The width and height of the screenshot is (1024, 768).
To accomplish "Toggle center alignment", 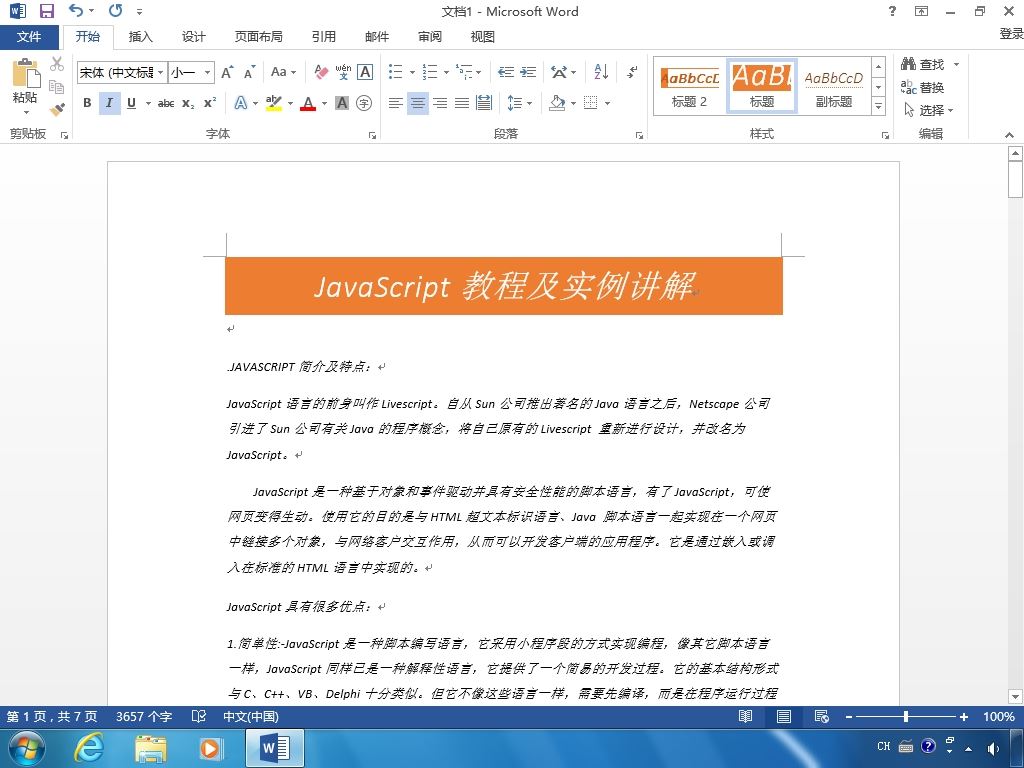I will 417,103.
